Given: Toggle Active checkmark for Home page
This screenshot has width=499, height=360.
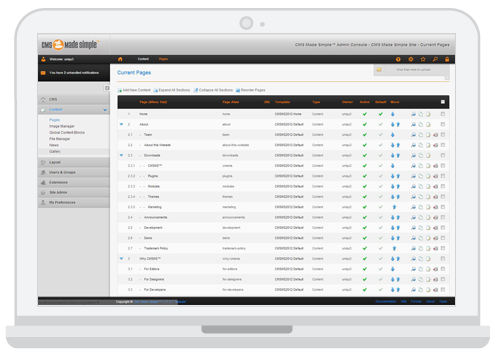Looking at the screenshot, I should [365, 114].
